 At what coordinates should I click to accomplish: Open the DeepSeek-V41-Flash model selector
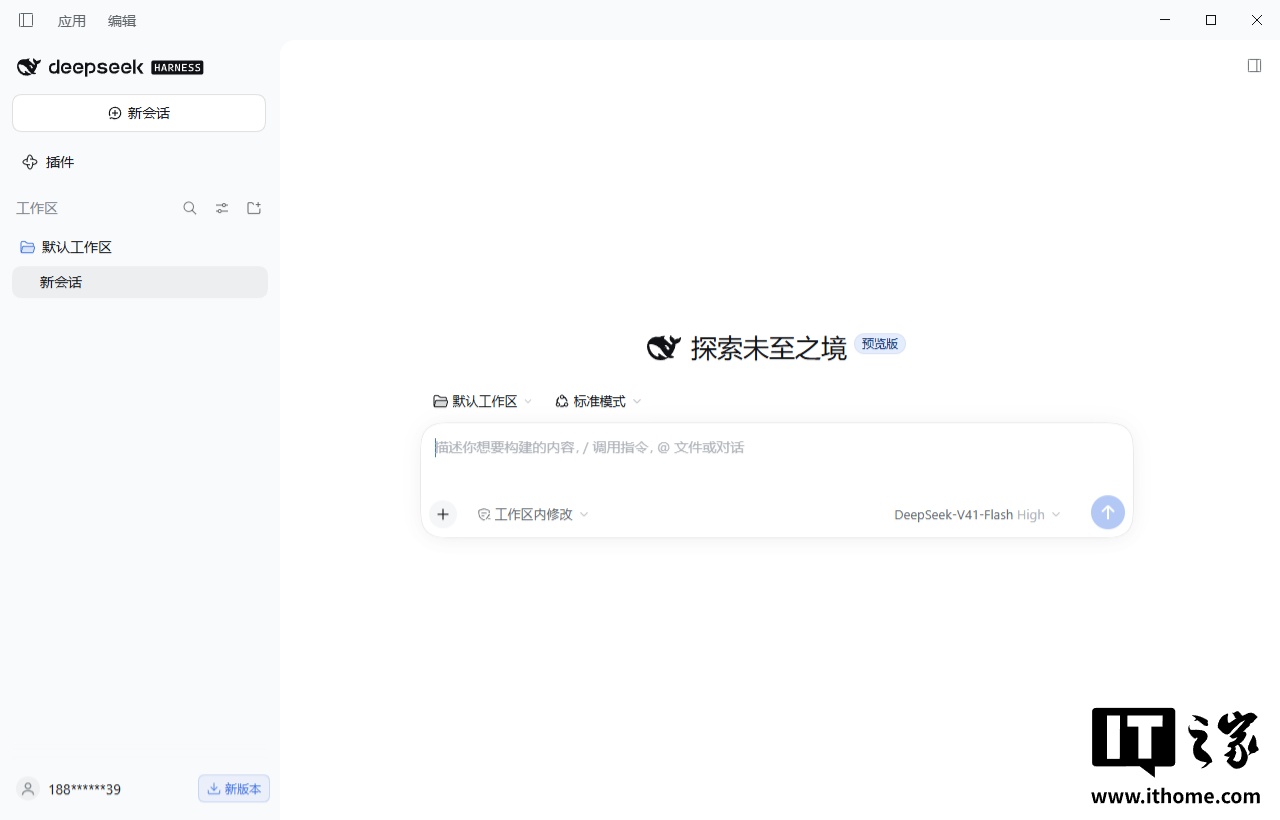click(x=977, y=514)
